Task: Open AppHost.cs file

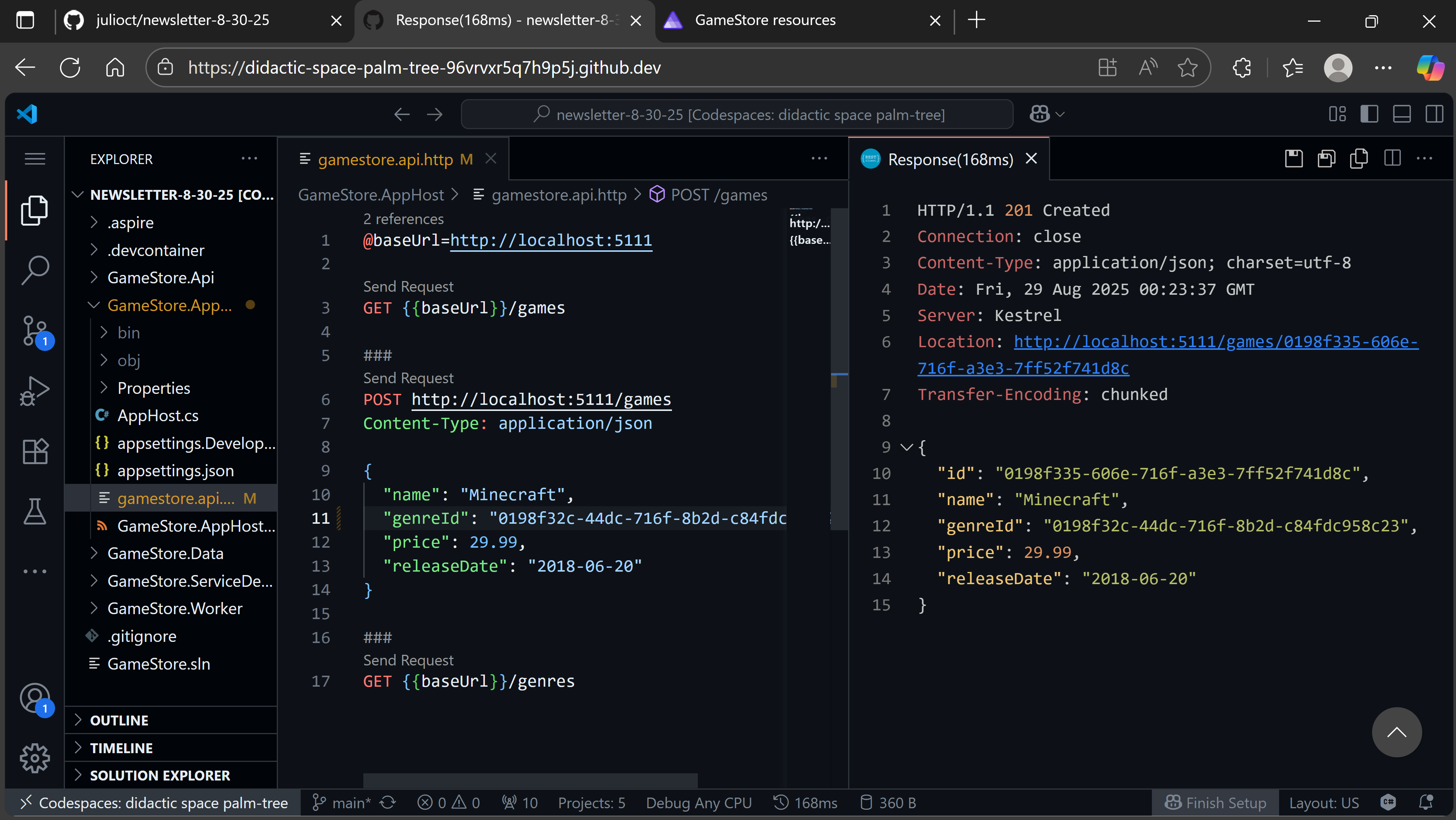Action: click(171, 416)
